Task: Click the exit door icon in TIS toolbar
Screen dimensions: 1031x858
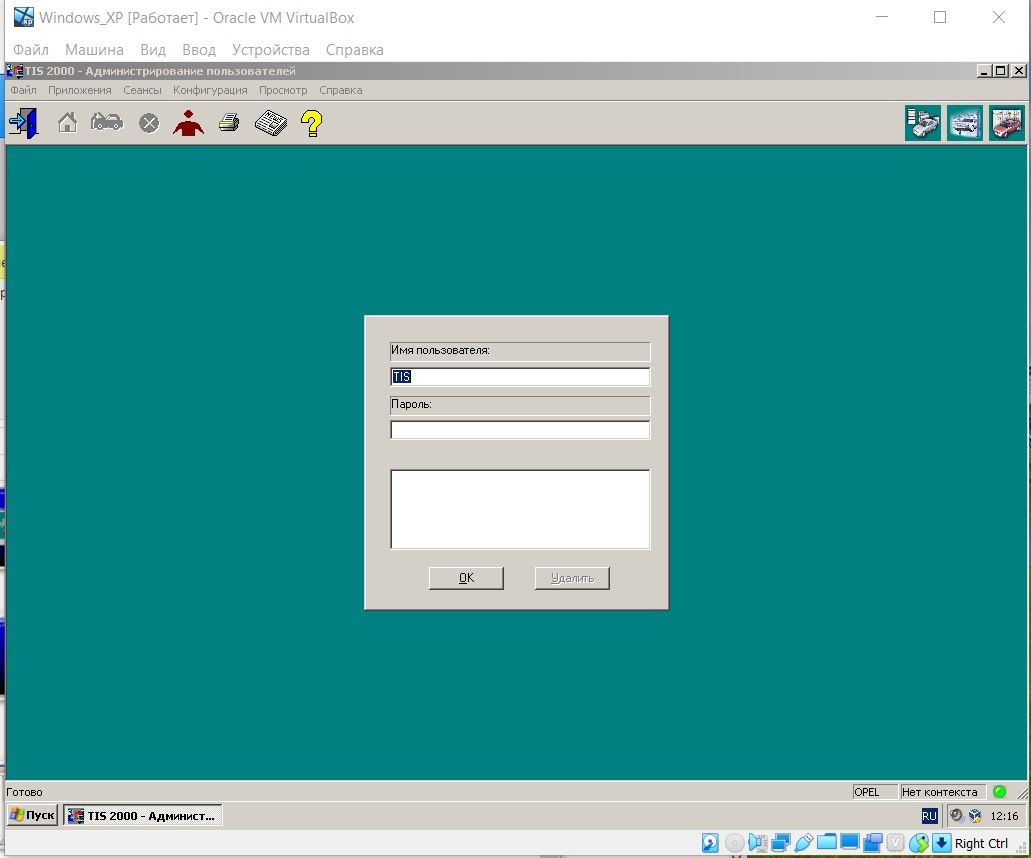Action: pos(24,123)
